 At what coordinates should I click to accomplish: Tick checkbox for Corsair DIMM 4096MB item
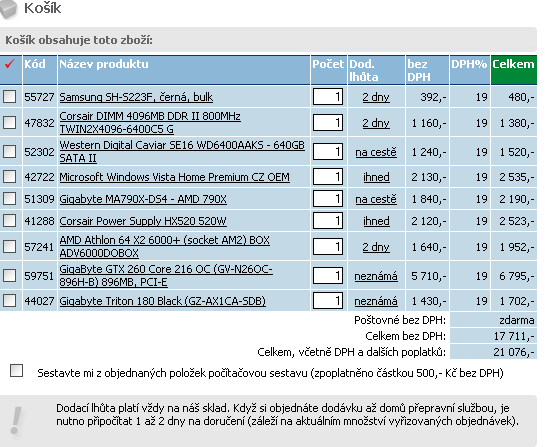point(9,122)
